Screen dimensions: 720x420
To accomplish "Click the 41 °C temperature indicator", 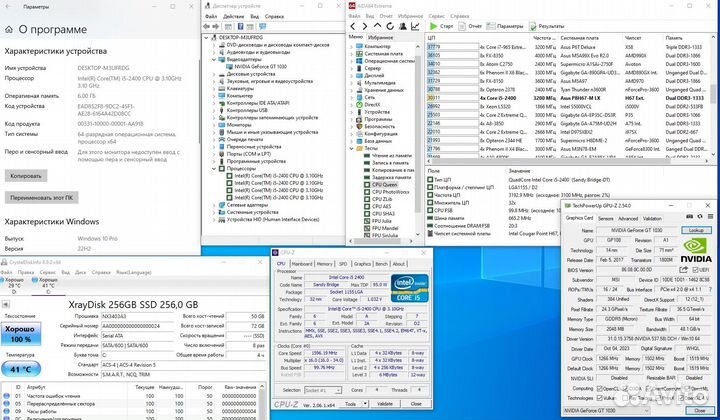I will (x=21, y=369).
